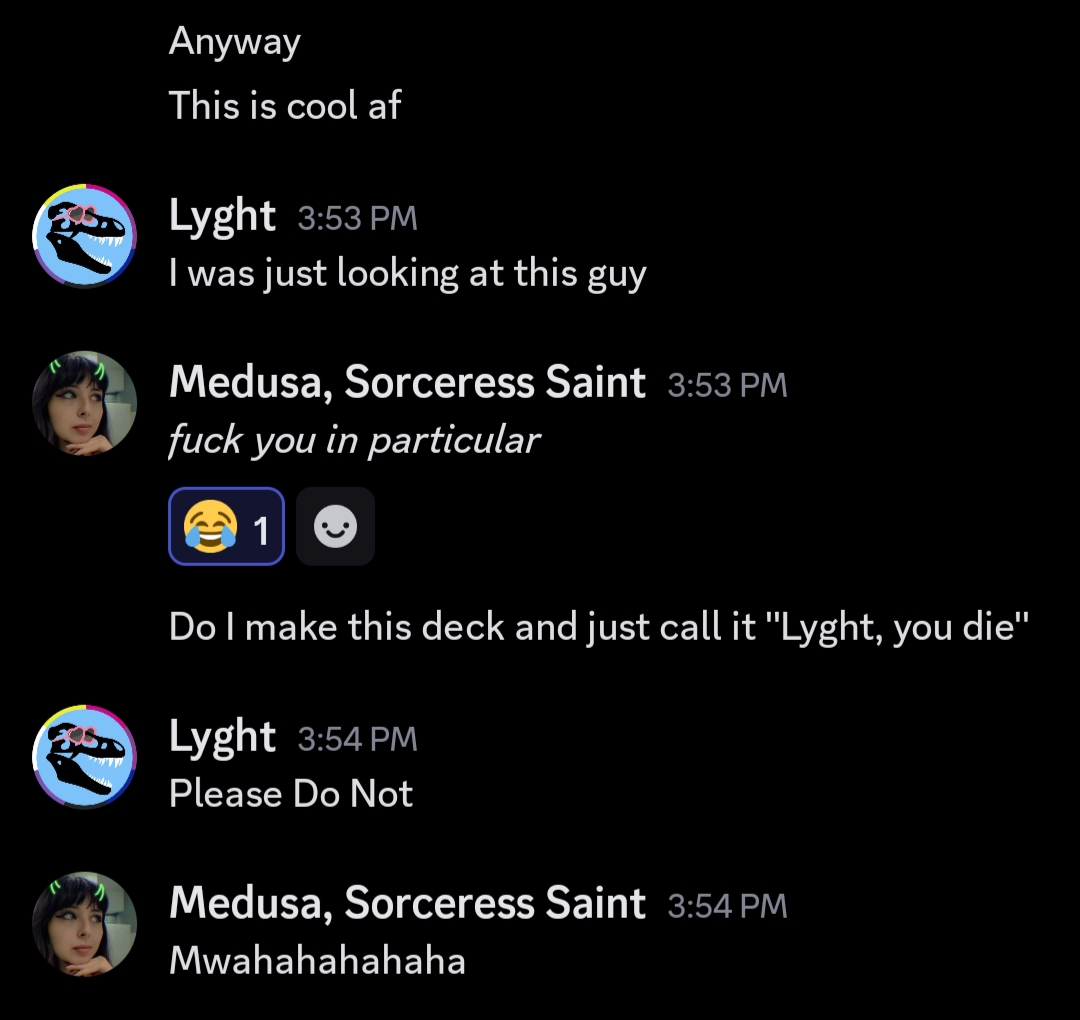Open Medusa's avatar beside the italic message
This screenshot has height=1020, width=1080.
pos(85,403)
